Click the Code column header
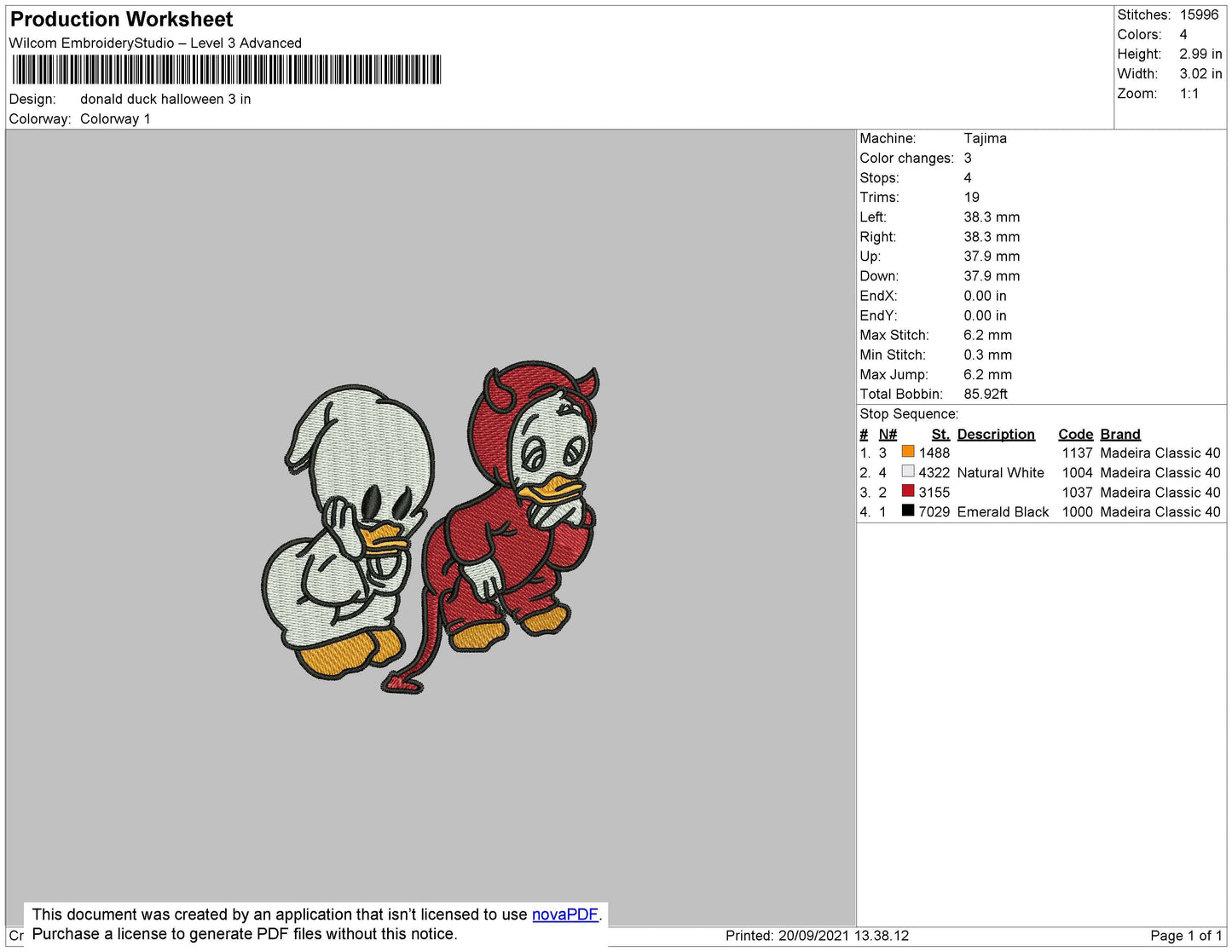1232x952 pixels. [x=1075, y=434]
